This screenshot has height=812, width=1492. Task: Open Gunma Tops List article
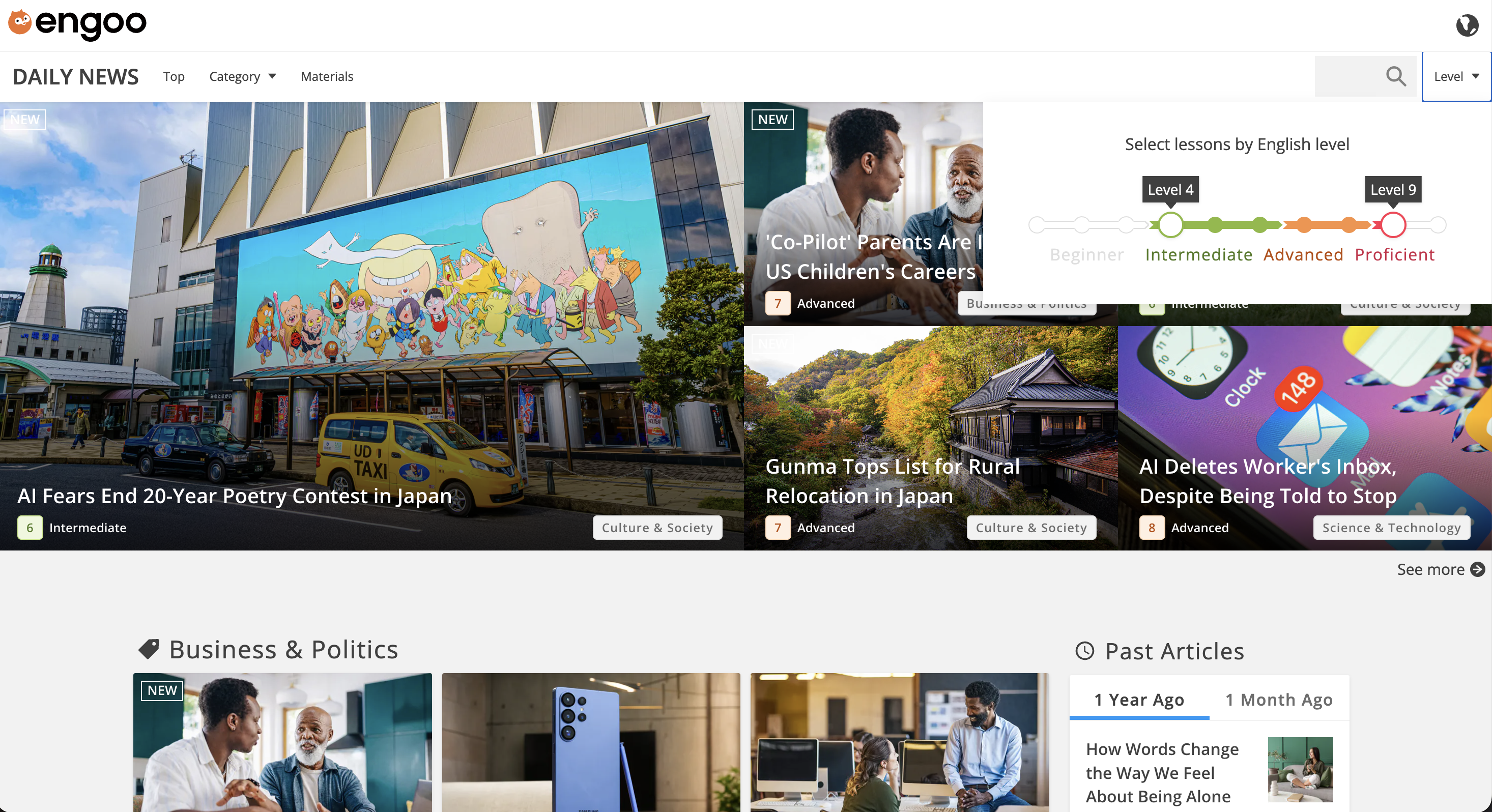[892, 481]
